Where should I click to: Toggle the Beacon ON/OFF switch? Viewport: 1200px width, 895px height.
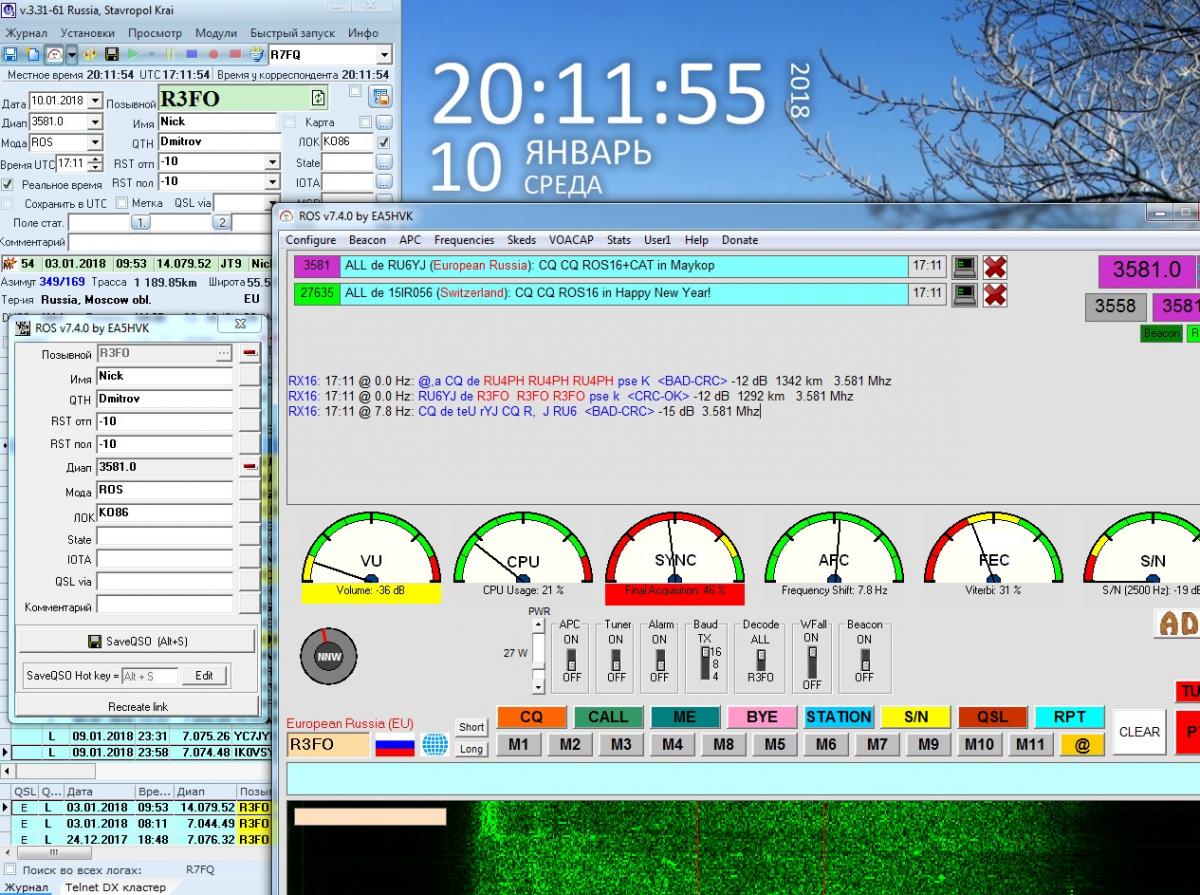(x=864, y=658)
